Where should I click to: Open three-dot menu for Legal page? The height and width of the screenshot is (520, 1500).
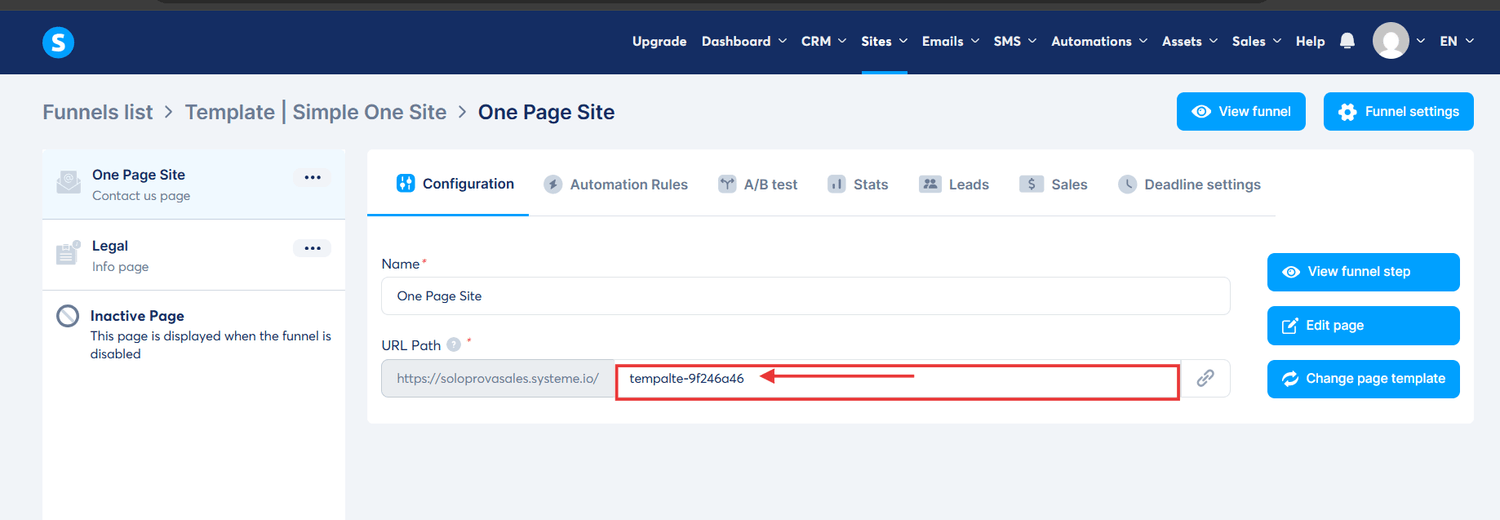point(312,248)
